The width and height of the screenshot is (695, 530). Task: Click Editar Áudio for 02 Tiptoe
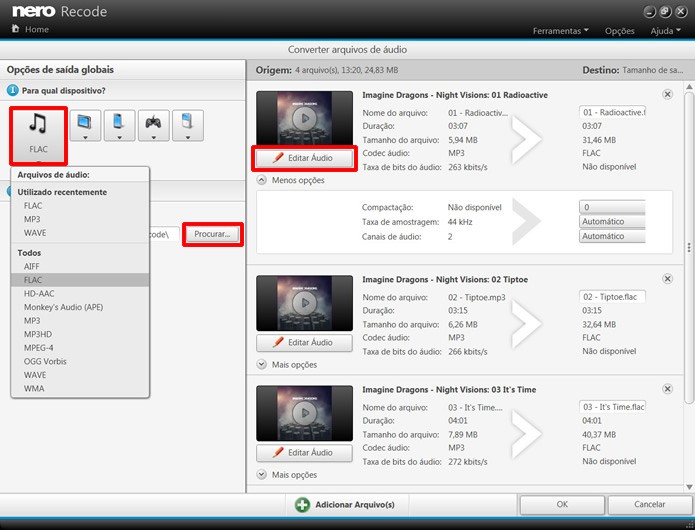(x=305, y=343)
